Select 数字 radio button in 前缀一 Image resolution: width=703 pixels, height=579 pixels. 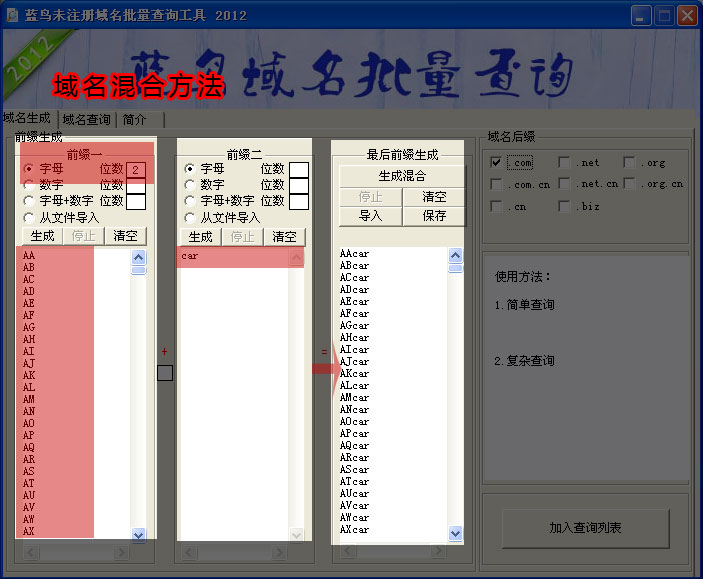tap(29, 185)
